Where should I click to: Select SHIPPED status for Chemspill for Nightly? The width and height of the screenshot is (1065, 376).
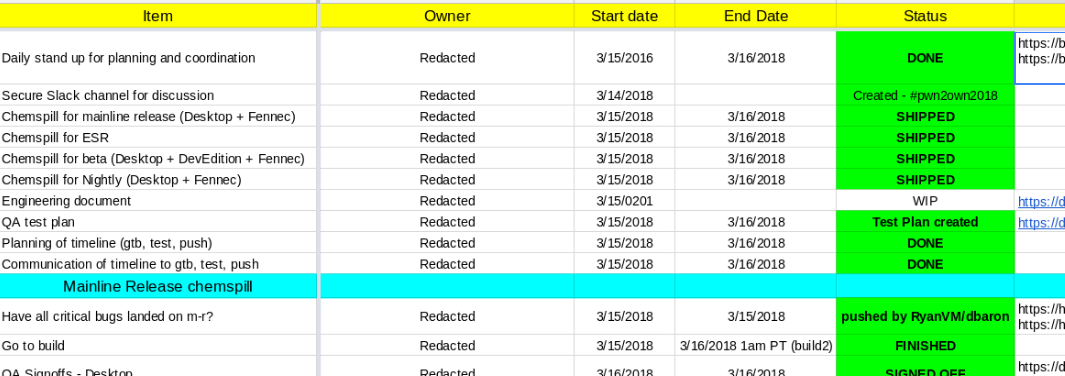pos(925,180)
